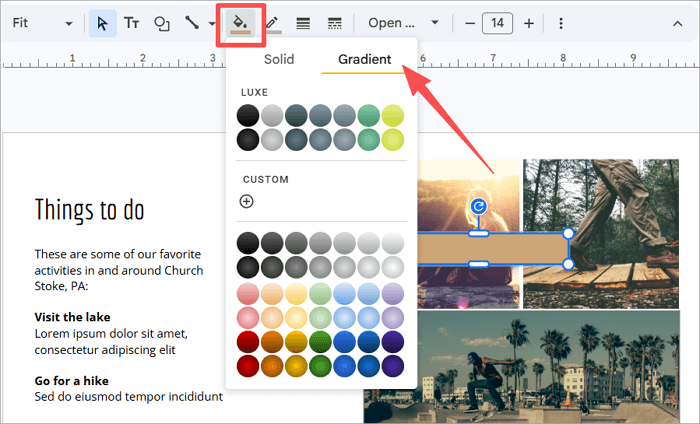700x424 pixels.
Task: Pick the first black swatch under LUXE
Action: [x=247, y=116]
